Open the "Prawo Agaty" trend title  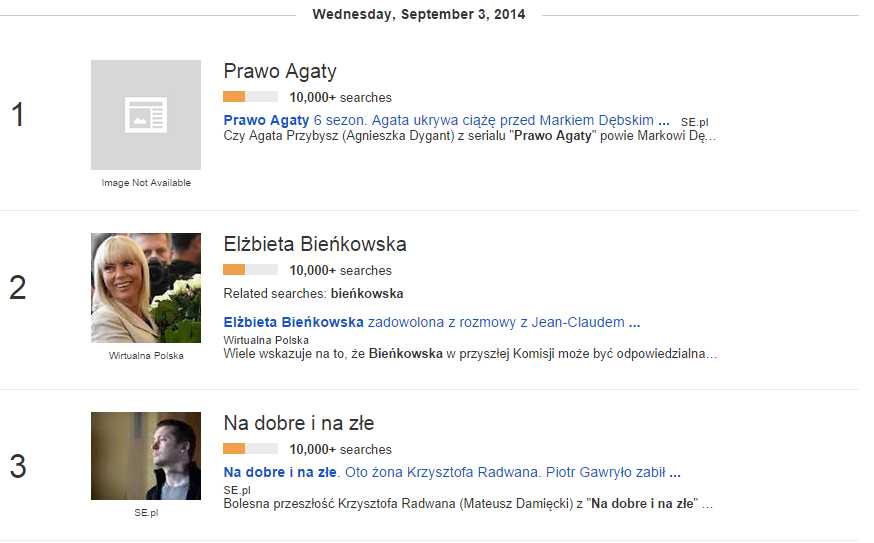click(280, 72)
